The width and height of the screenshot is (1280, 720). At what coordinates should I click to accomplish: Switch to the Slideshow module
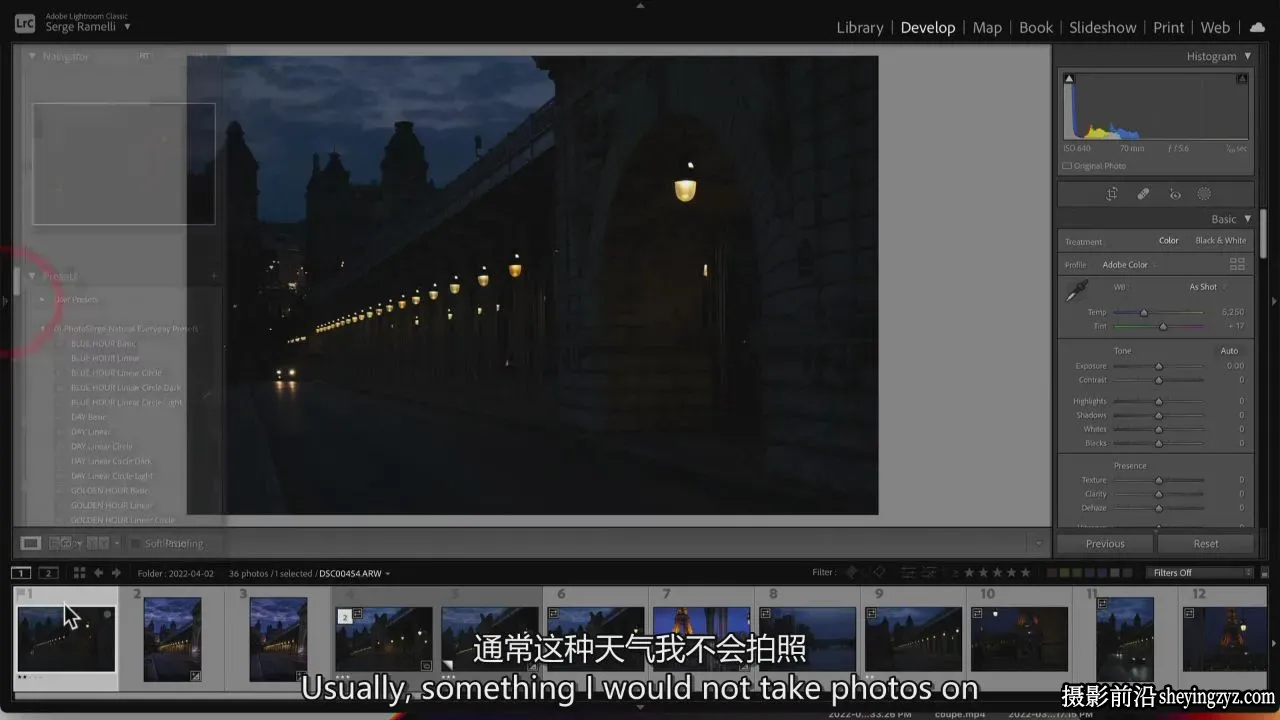(x=1103, y=27)
